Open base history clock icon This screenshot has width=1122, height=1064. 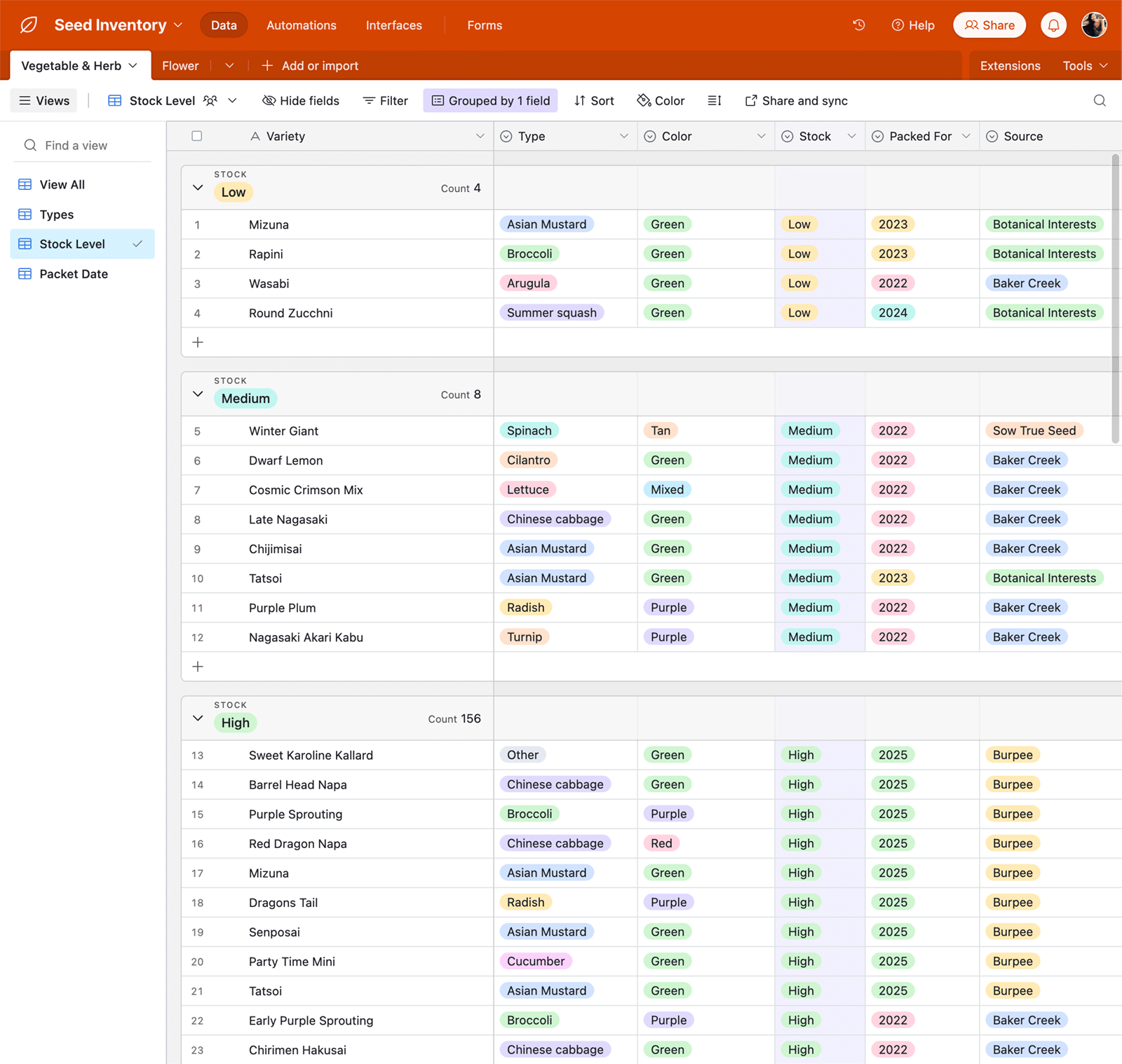[858, 25]
